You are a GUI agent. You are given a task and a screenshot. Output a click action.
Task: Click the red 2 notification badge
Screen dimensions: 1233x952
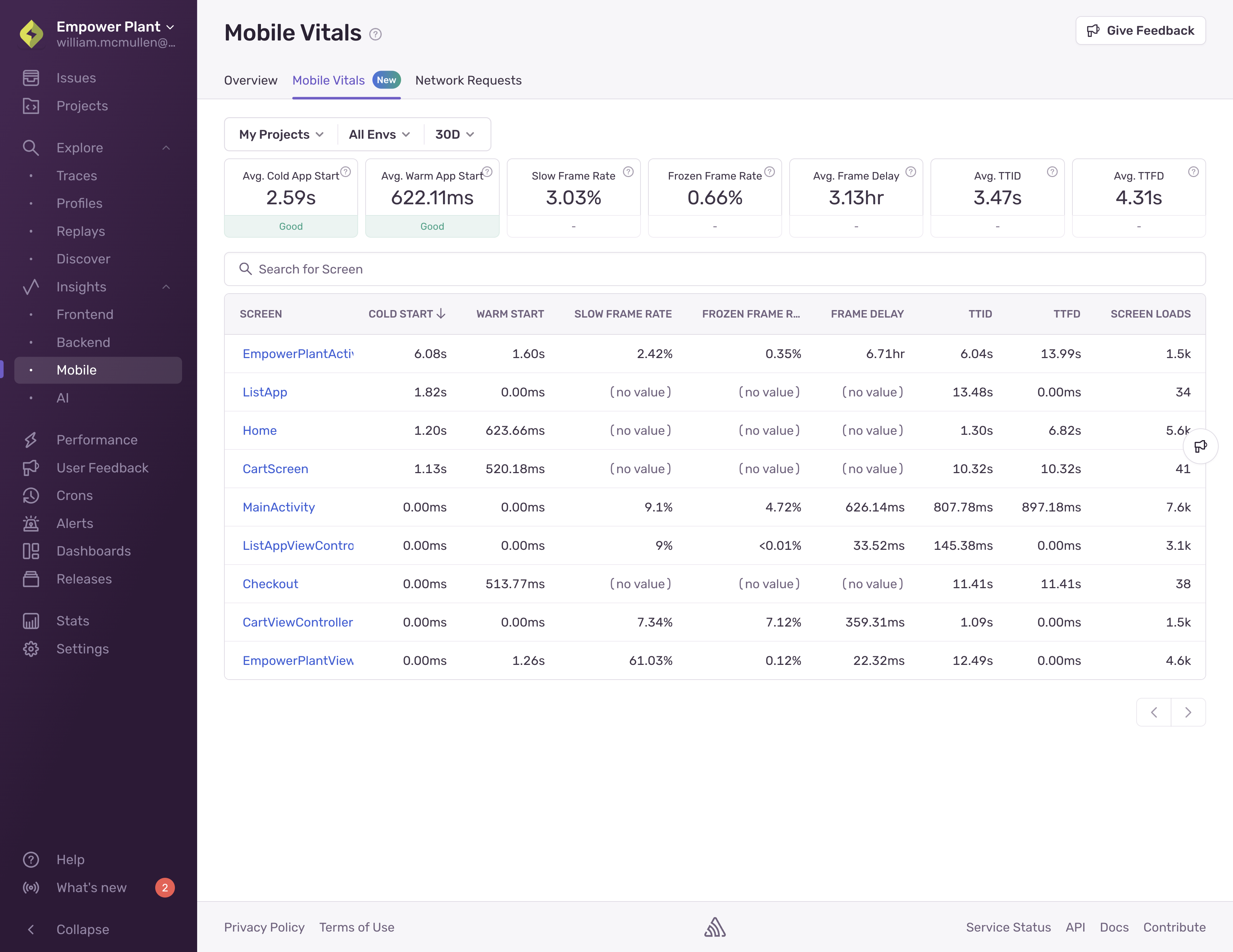[x=165, y=887]
